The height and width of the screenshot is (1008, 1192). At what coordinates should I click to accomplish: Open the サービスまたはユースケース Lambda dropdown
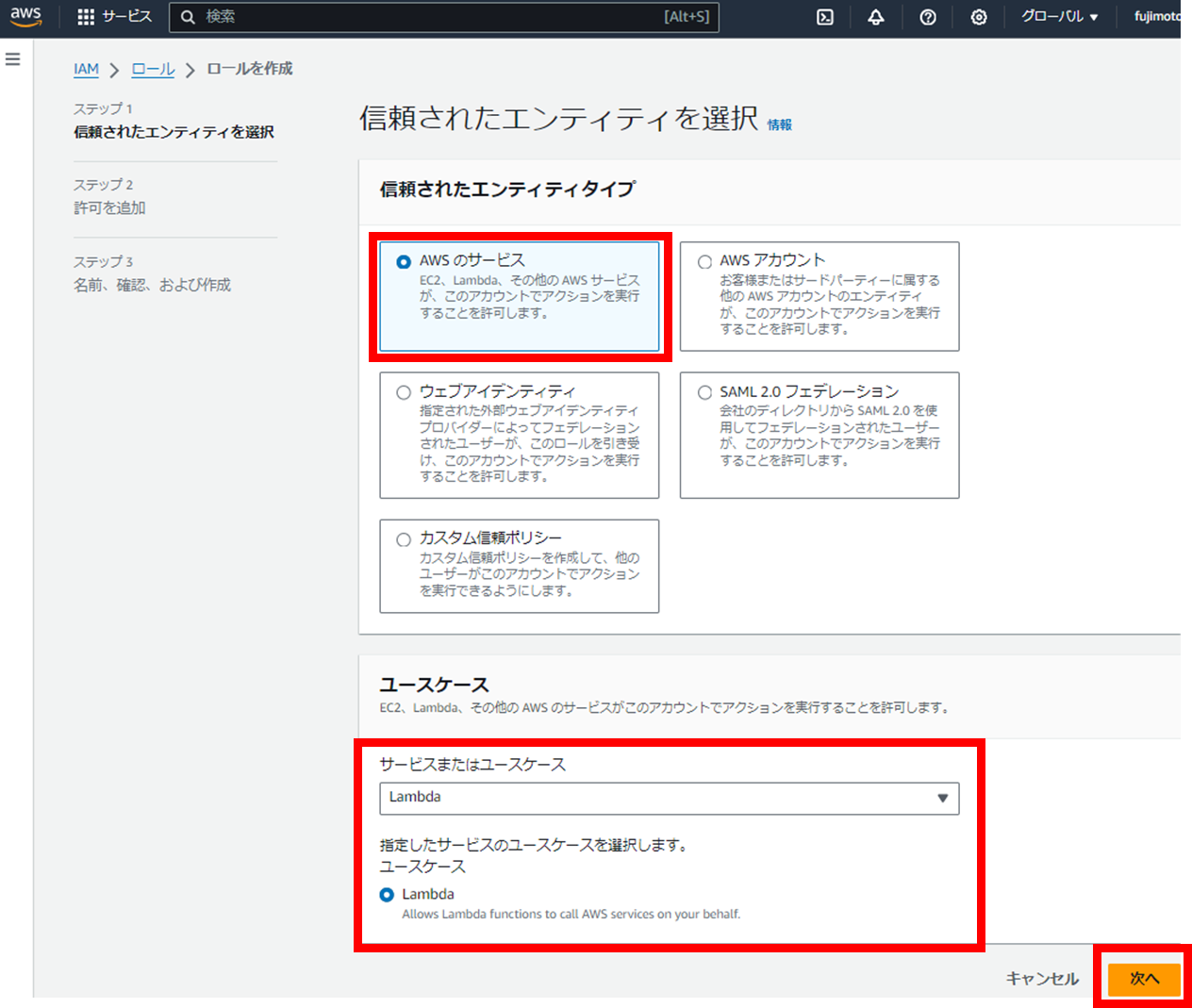(670, 799)
